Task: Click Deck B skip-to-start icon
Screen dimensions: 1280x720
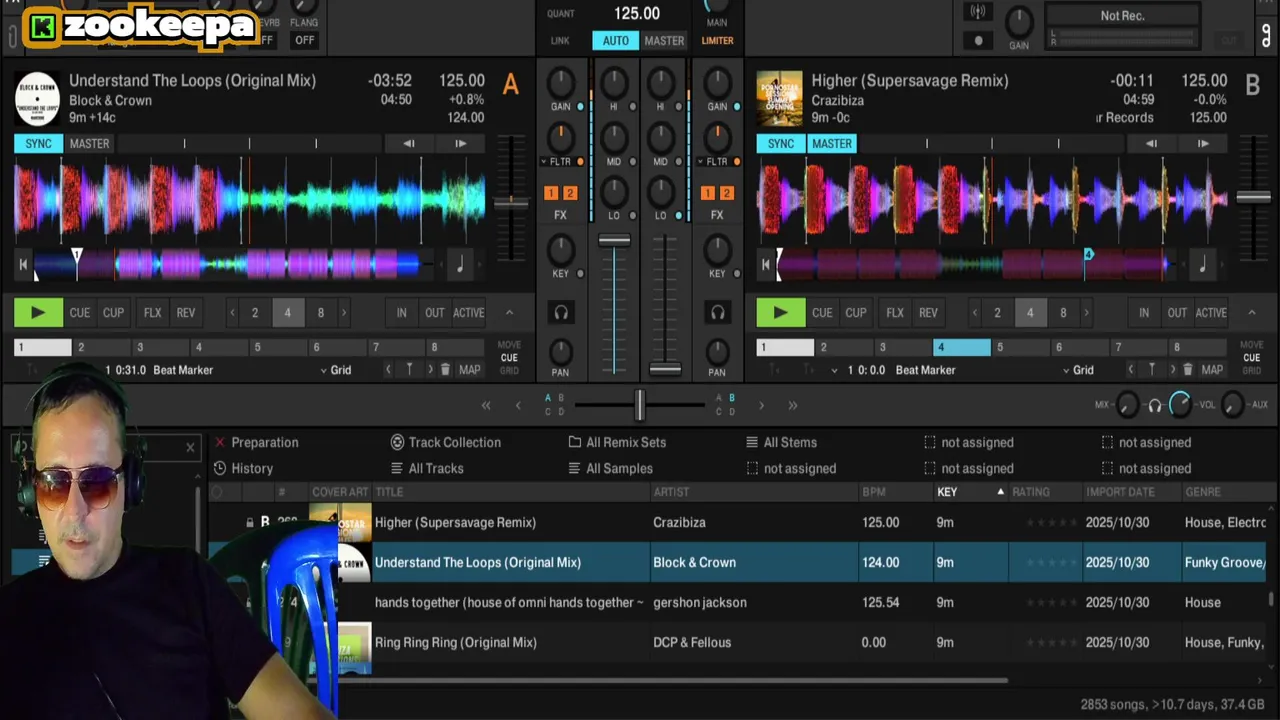Action: click(x=765, y=265)
